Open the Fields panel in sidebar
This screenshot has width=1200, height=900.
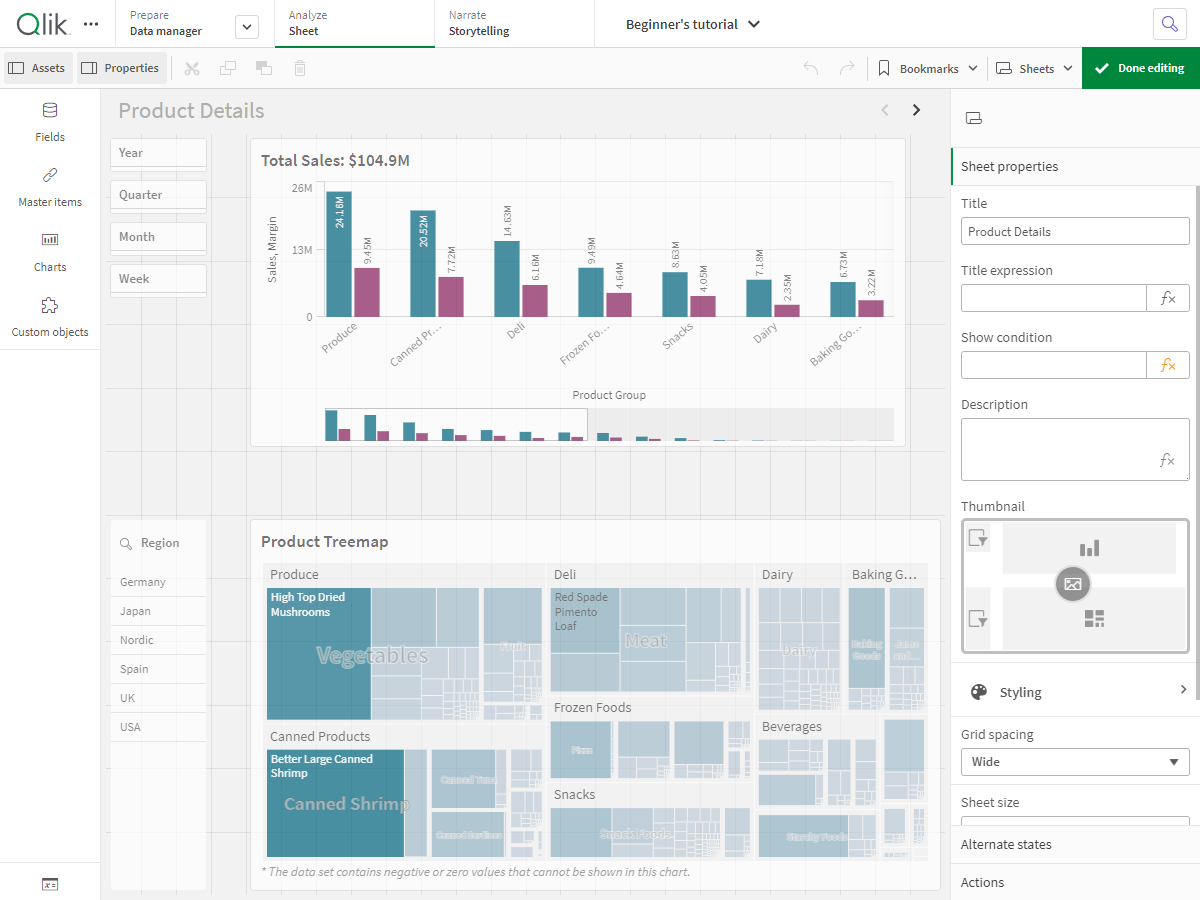(x=50, y=122)
